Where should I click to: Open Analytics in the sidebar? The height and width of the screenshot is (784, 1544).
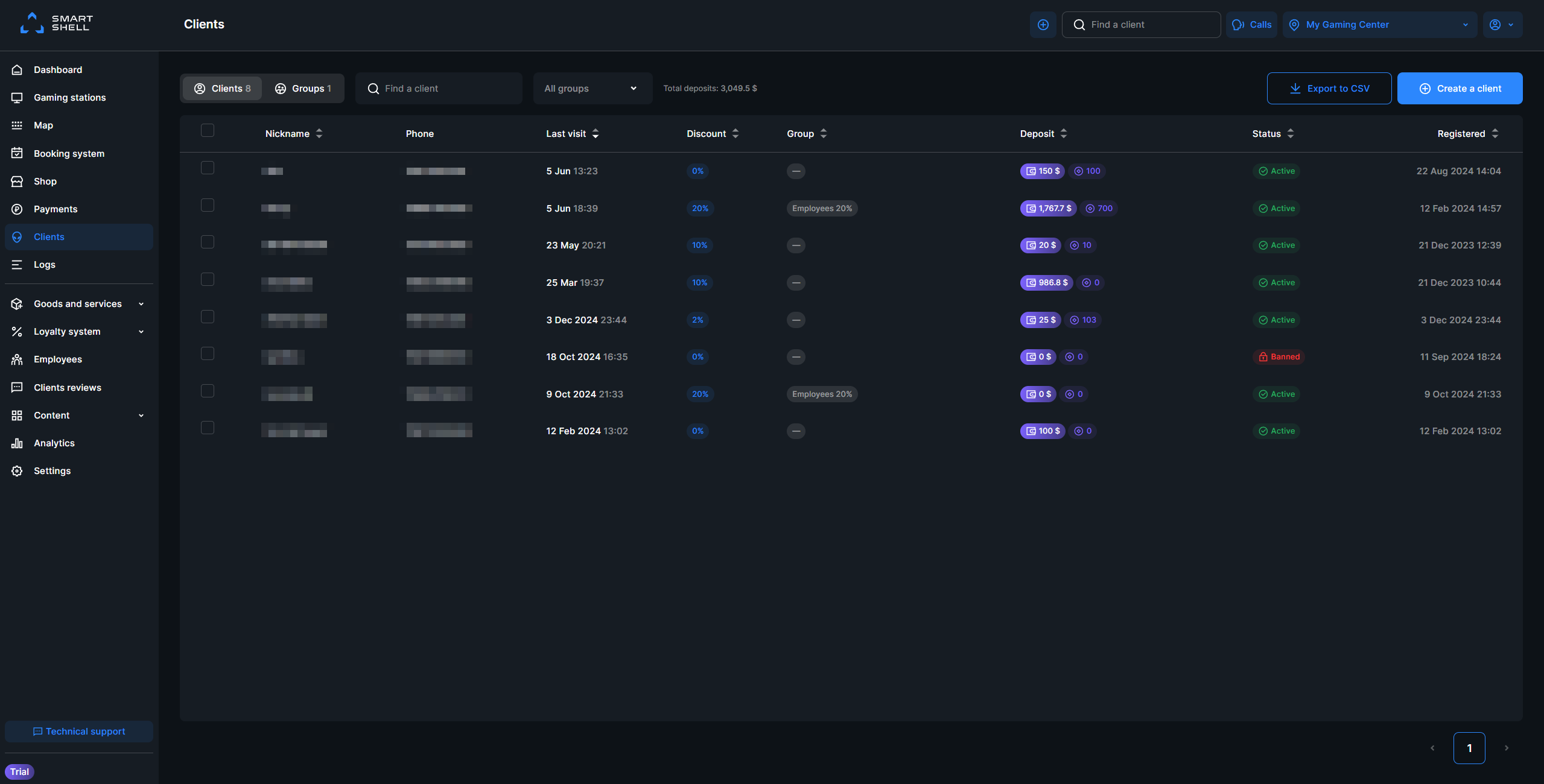click(x=79, y=443)
